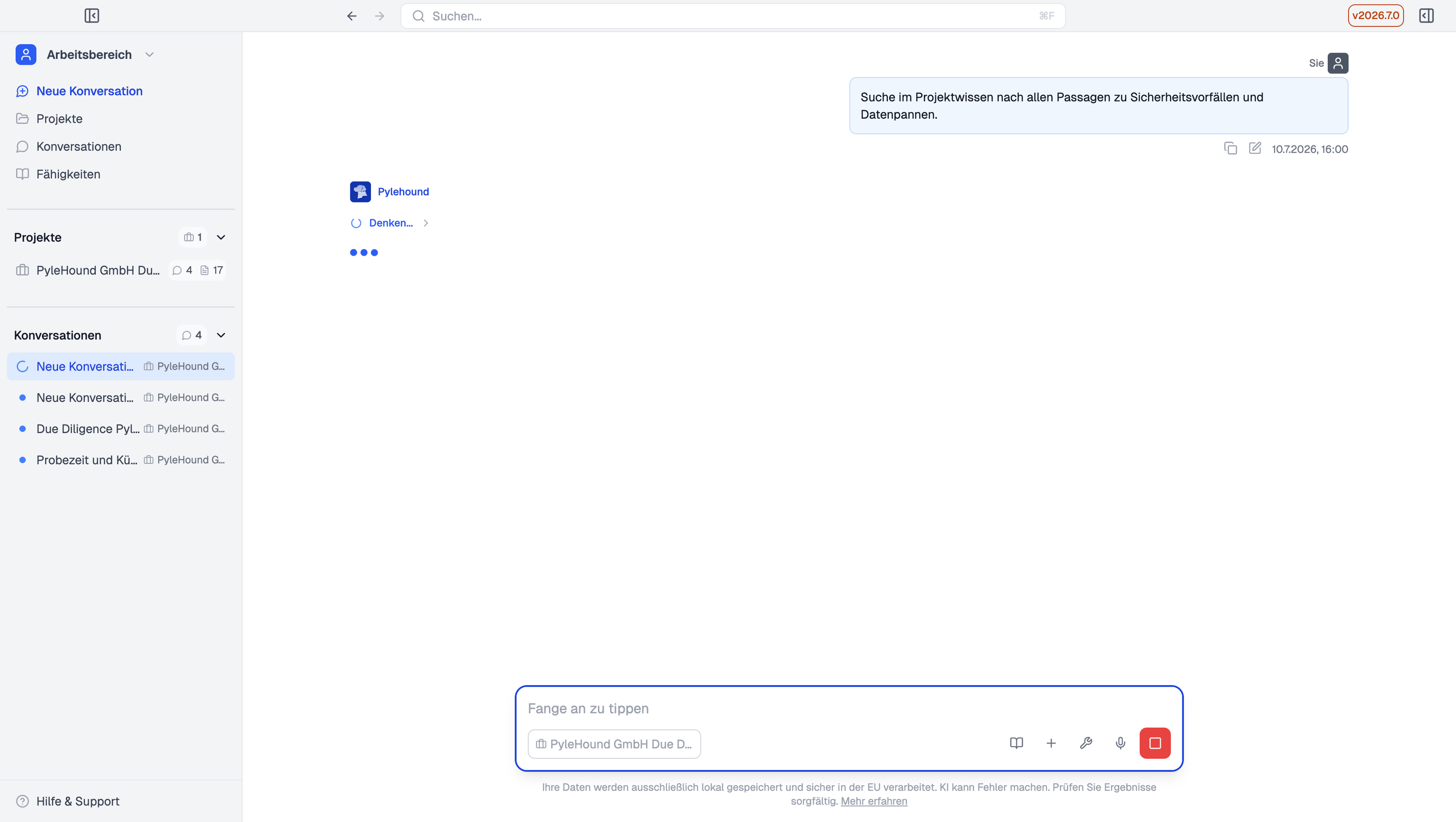Collapse the Konversationen section chevron
The width and height of the screenshot is (1456, 822).
coord(221,335)
